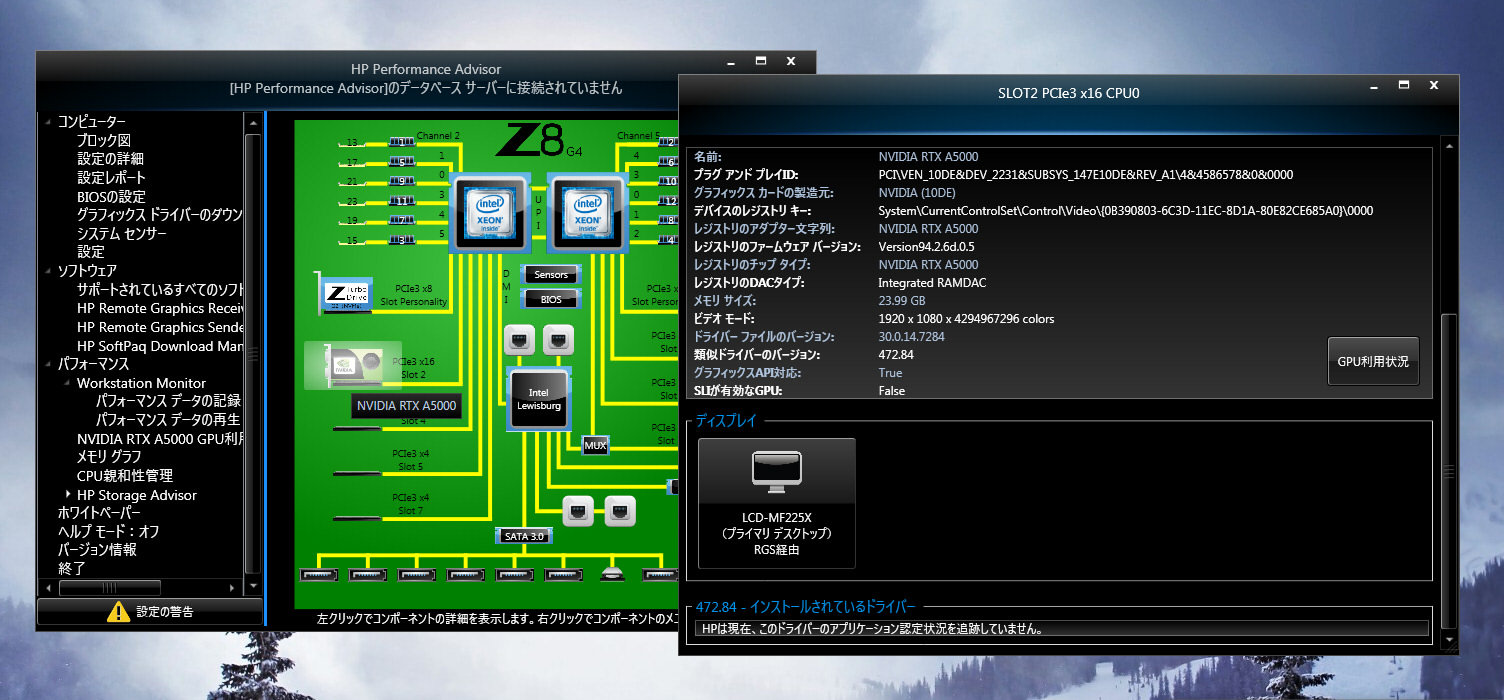Click left network port above Intel Lewisburg
The image size is (1504, 700).
[x=520, y=340]
